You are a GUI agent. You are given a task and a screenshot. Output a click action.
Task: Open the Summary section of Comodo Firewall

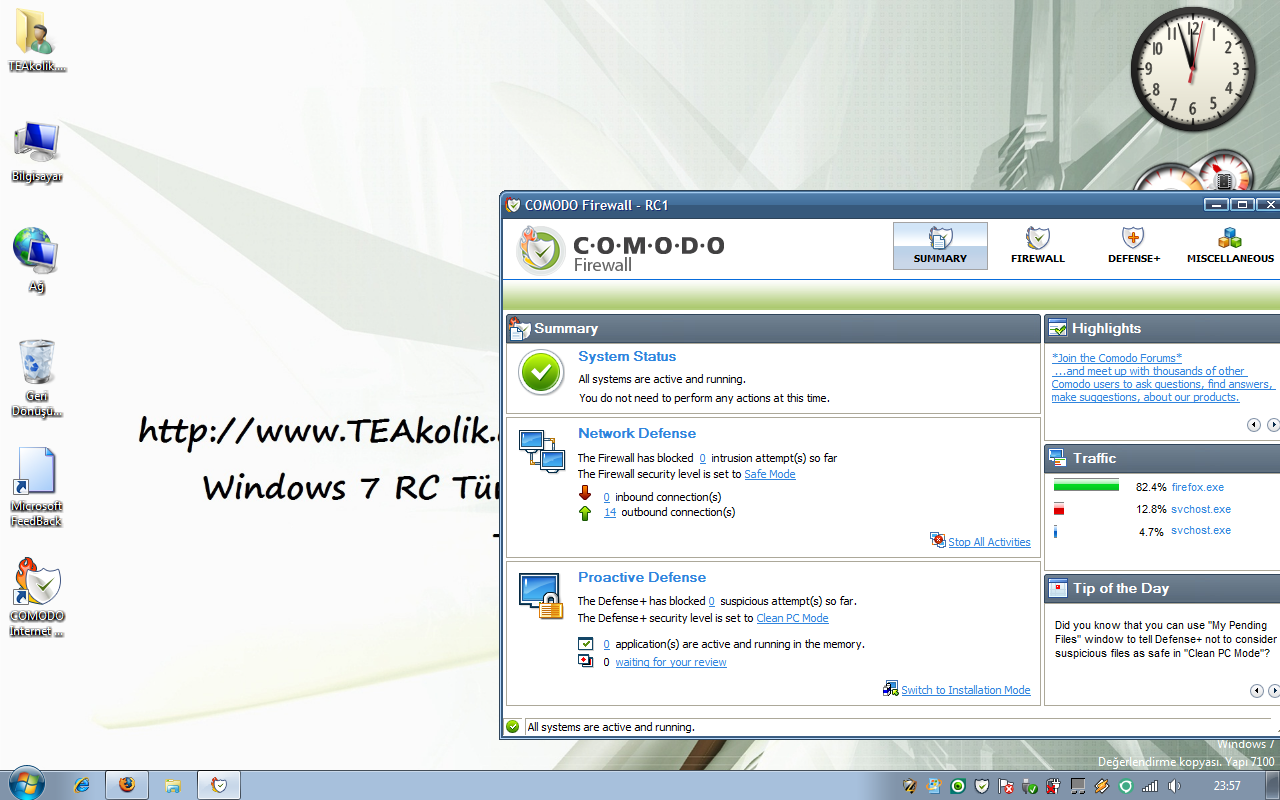point(940,246)
